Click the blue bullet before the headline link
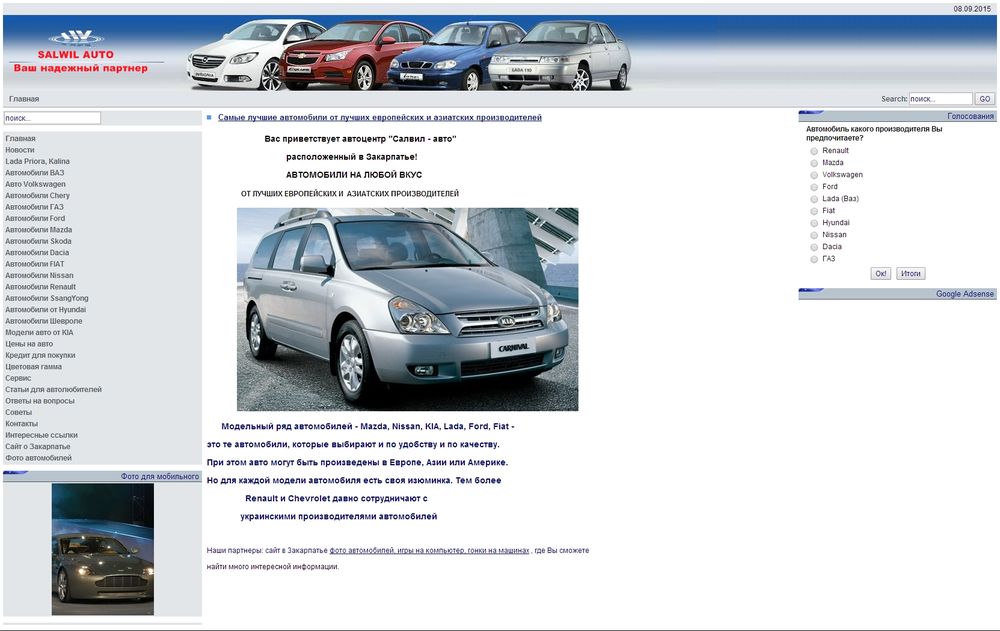1000x631 pixels. click(x=209, y=117)
